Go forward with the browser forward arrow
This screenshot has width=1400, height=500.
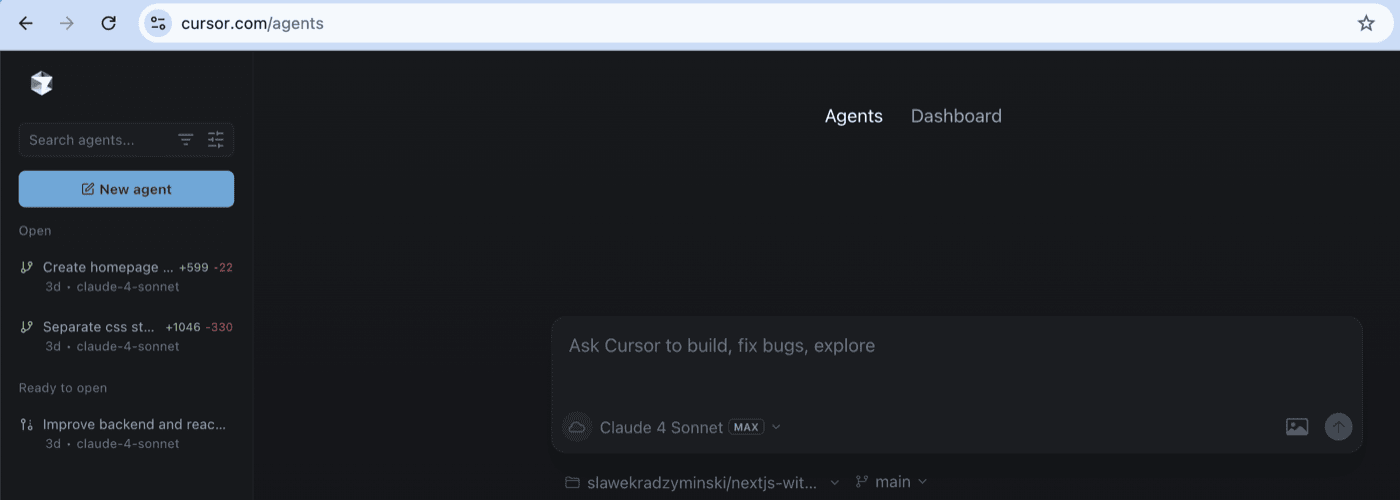point(67,23)
